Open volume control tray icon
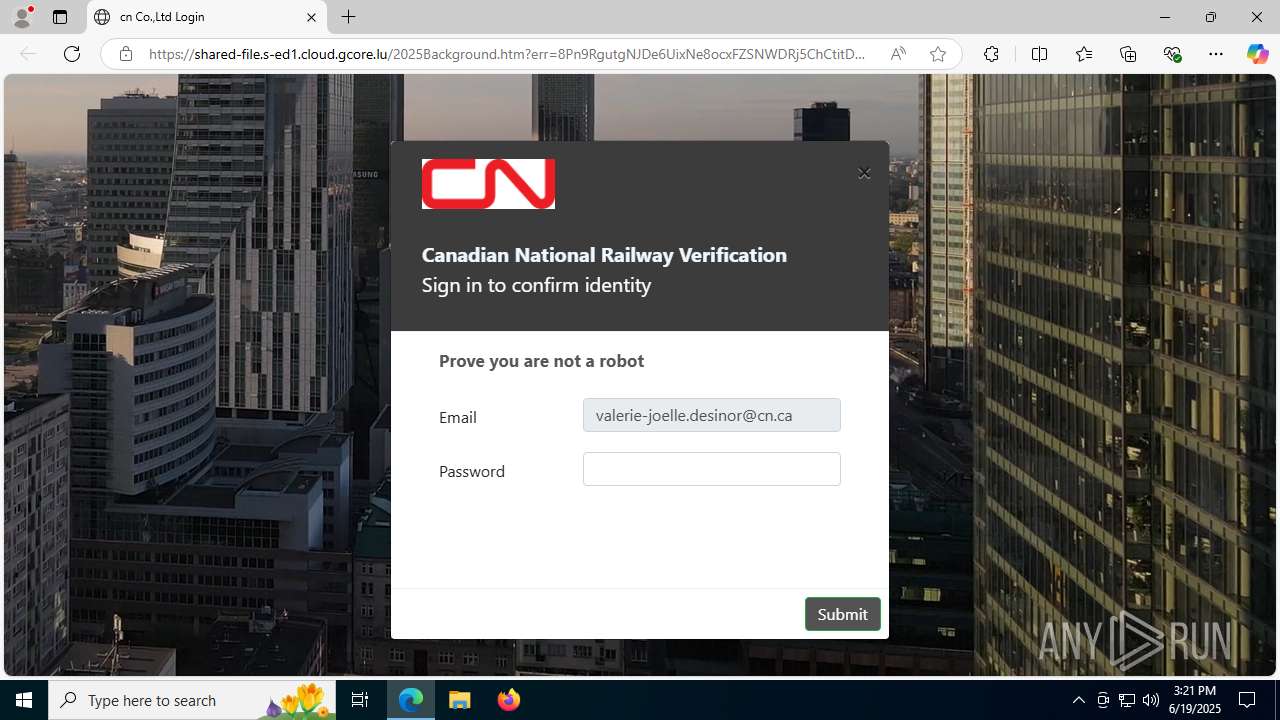 pyautogui.click(x=1150, y=700)
